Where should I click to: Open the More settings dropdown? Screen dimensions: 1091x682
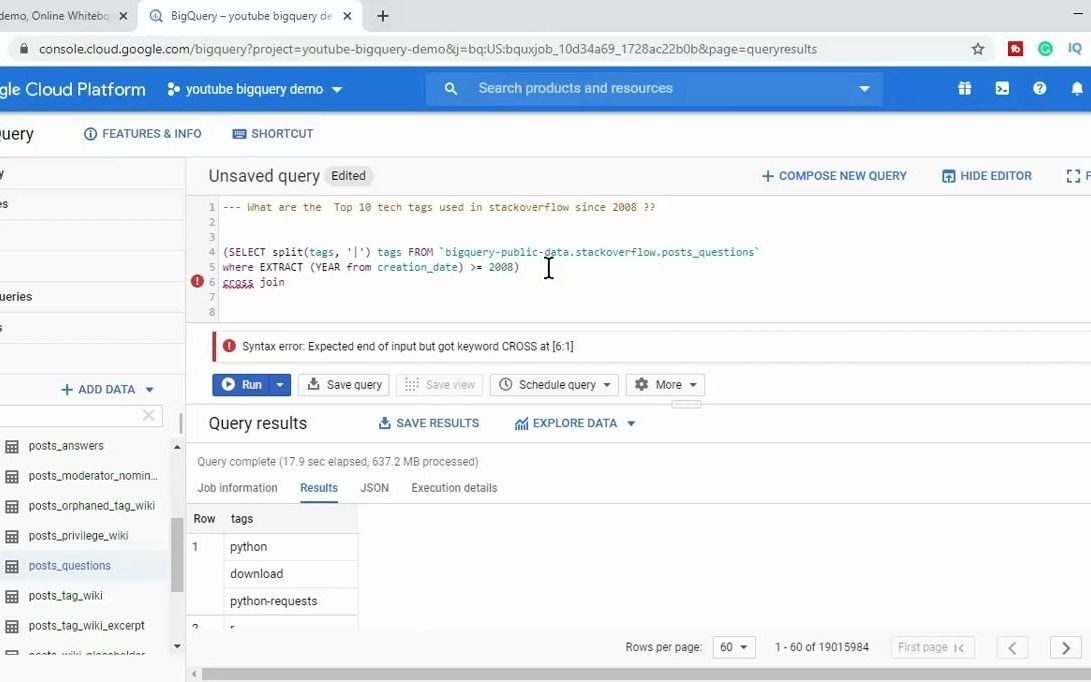tap(665, 385)
